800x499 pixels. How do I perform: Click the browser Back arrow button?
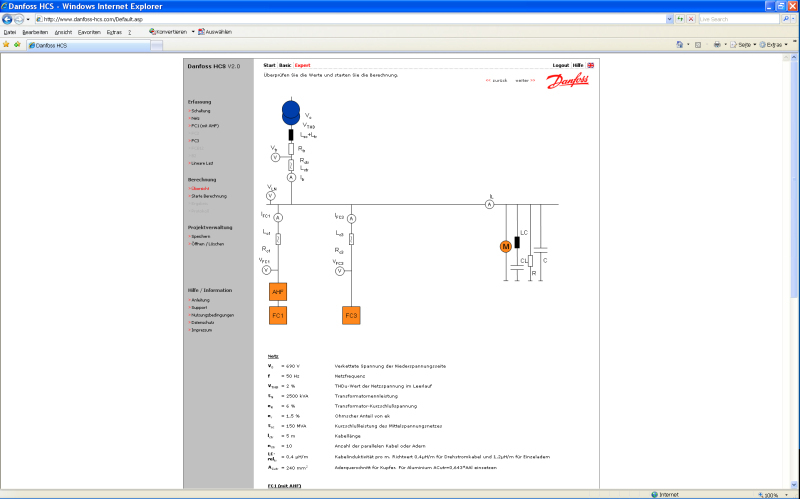[7, 19]
